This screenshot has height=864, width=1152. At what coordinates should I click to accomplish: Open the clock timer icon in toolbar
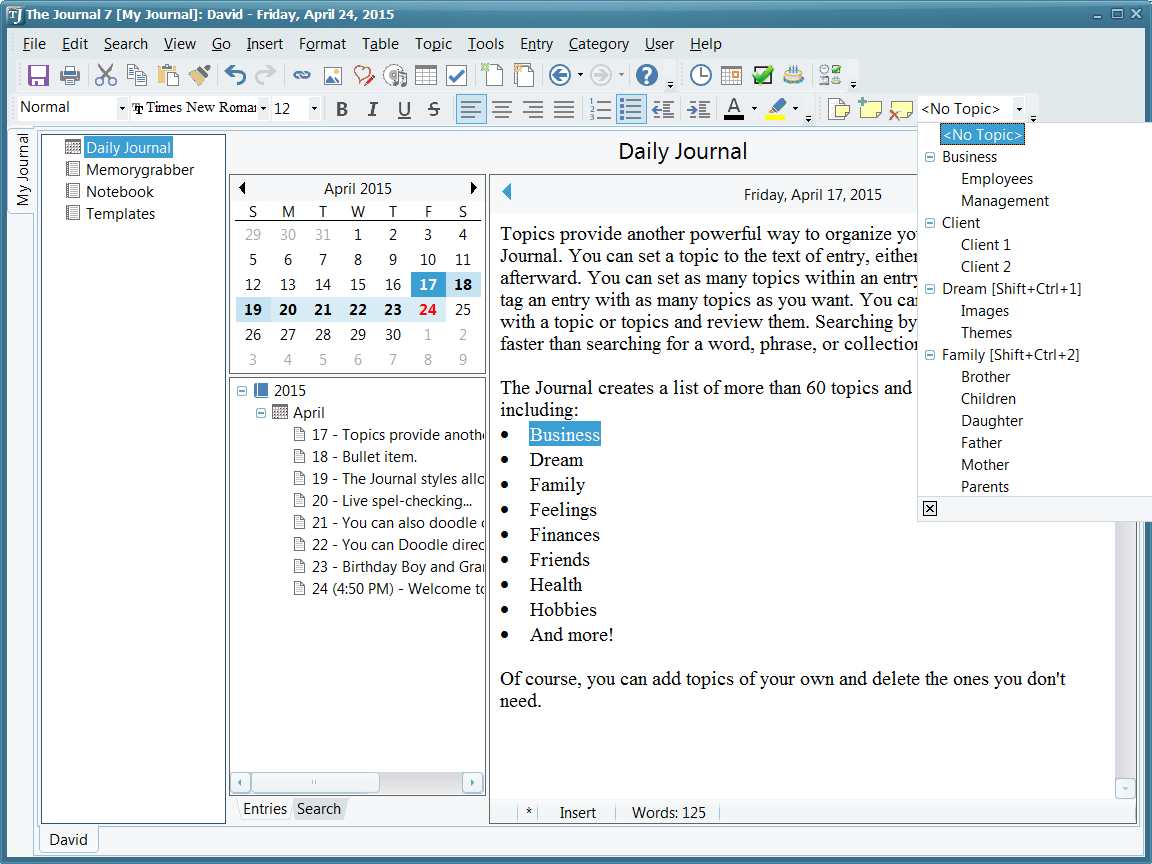(x=701, y=75)
